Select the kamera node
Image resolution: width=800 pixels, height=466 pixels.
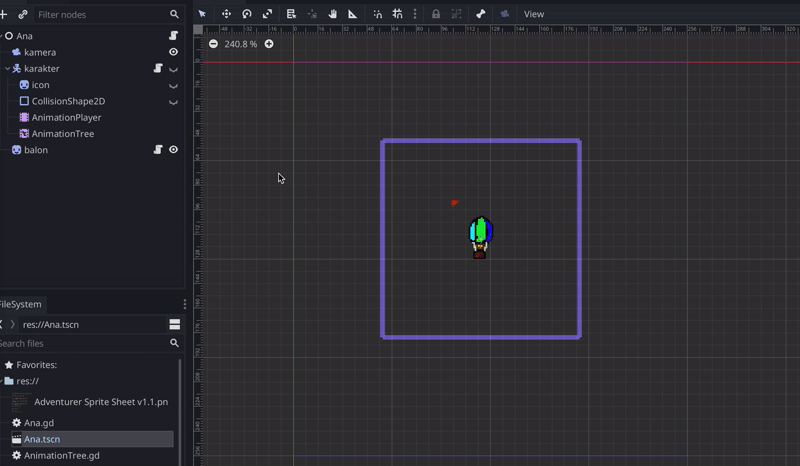(x=40, y=52)
